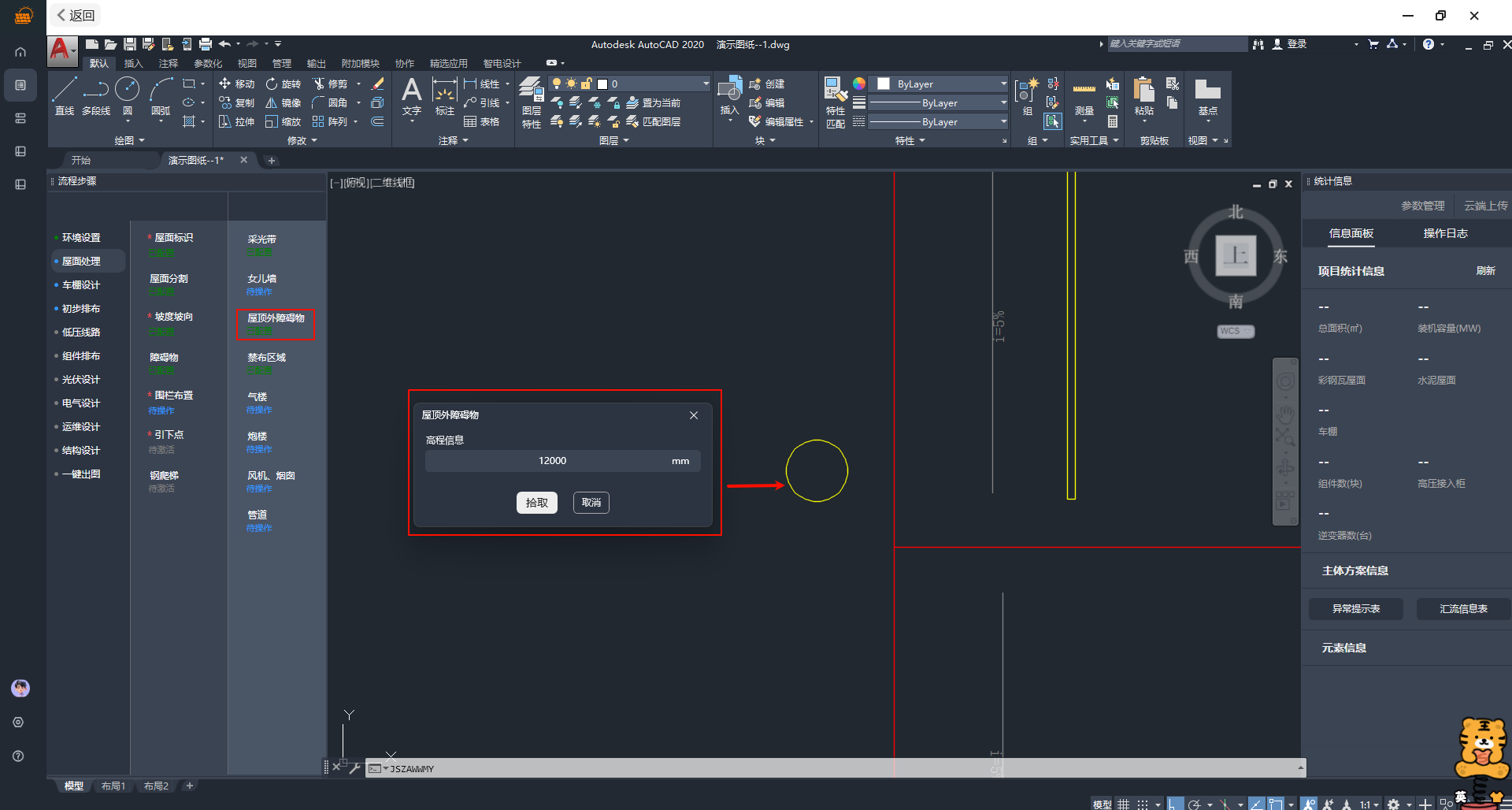Click 取消 to cancel the dialog
Viewport: 1512px width, 810px height.
(x=591, y=503)
